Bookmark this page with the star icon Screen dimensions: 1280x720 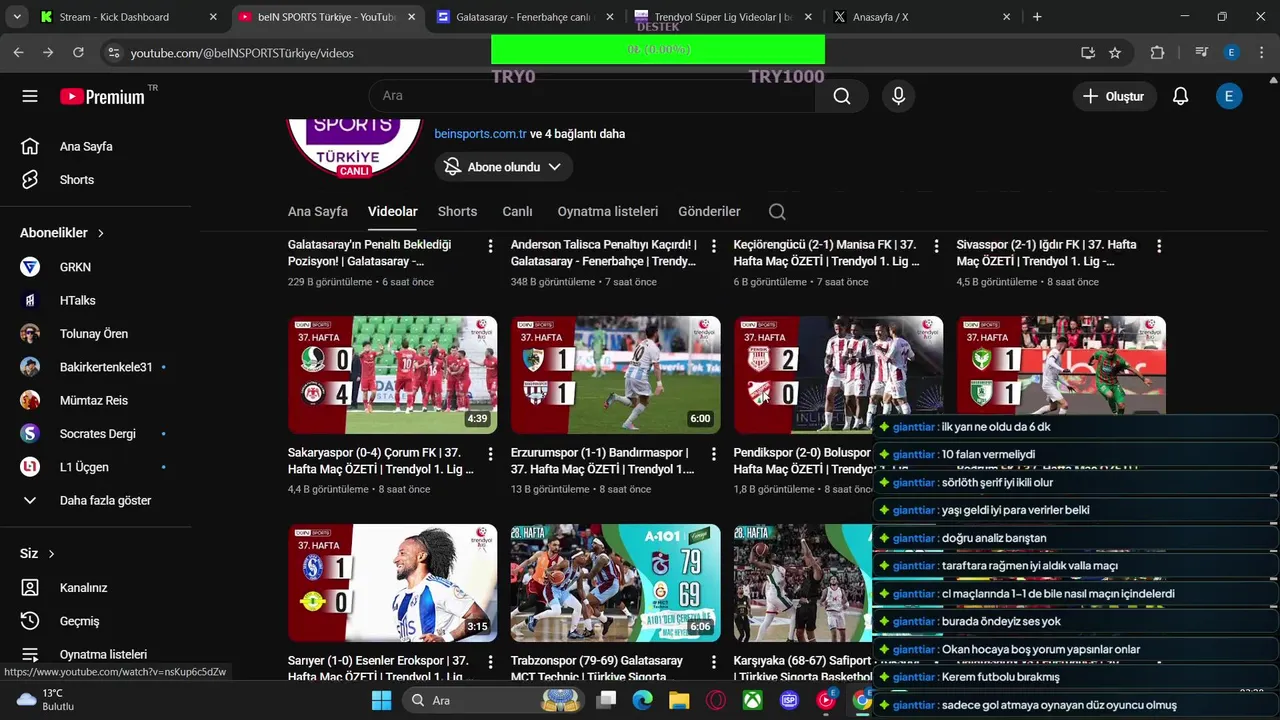point(1115,53)
